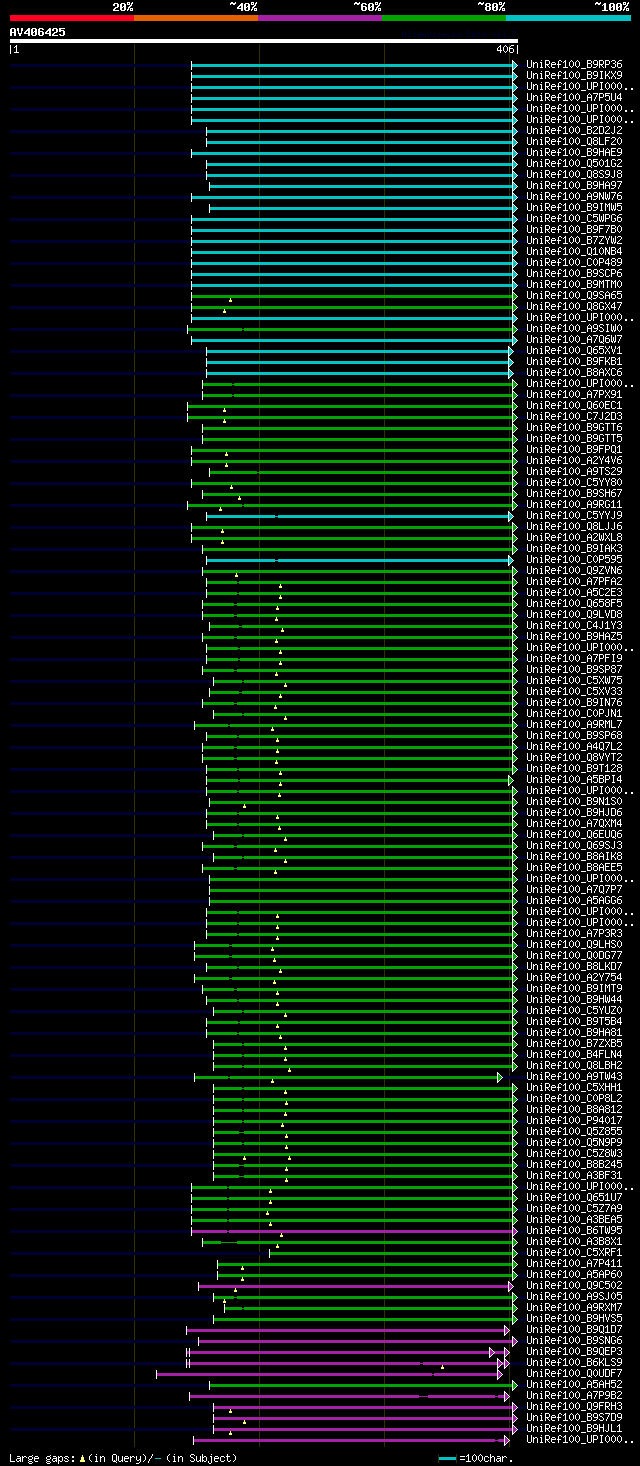Select the UniRef100_P94017 label
Image resolution: width=640 pixels, height=1466 pixels.
click(574, 1120)
